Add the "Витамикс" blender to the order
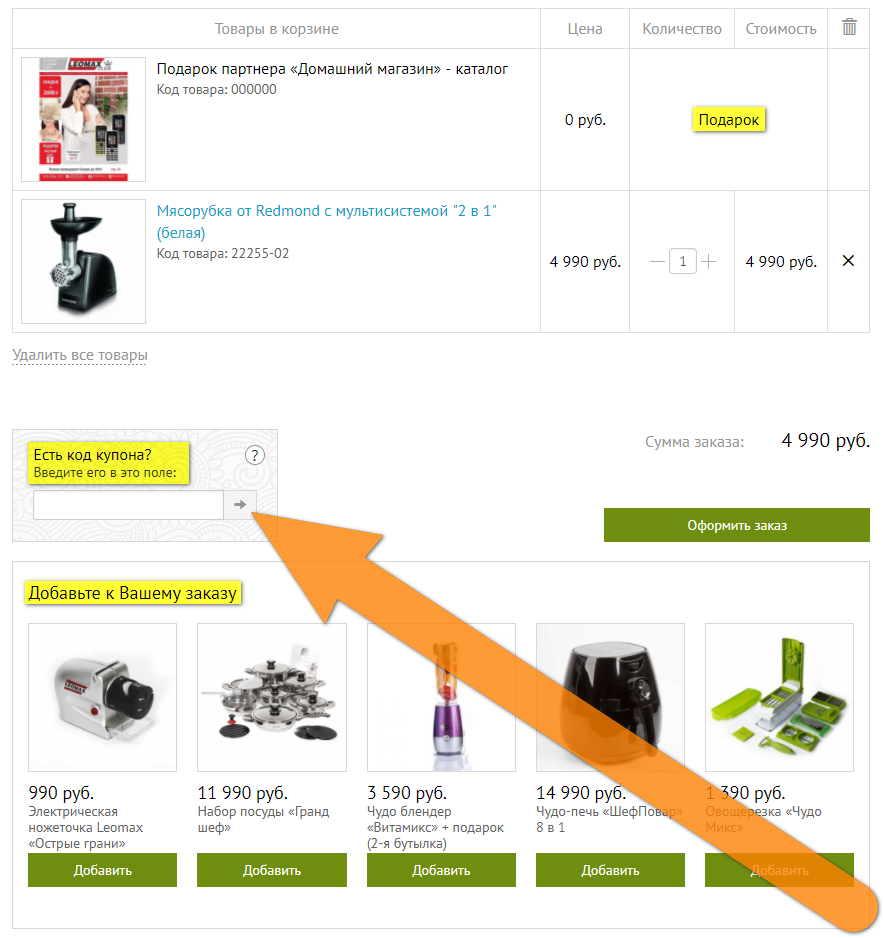 (x=441, y=870)
